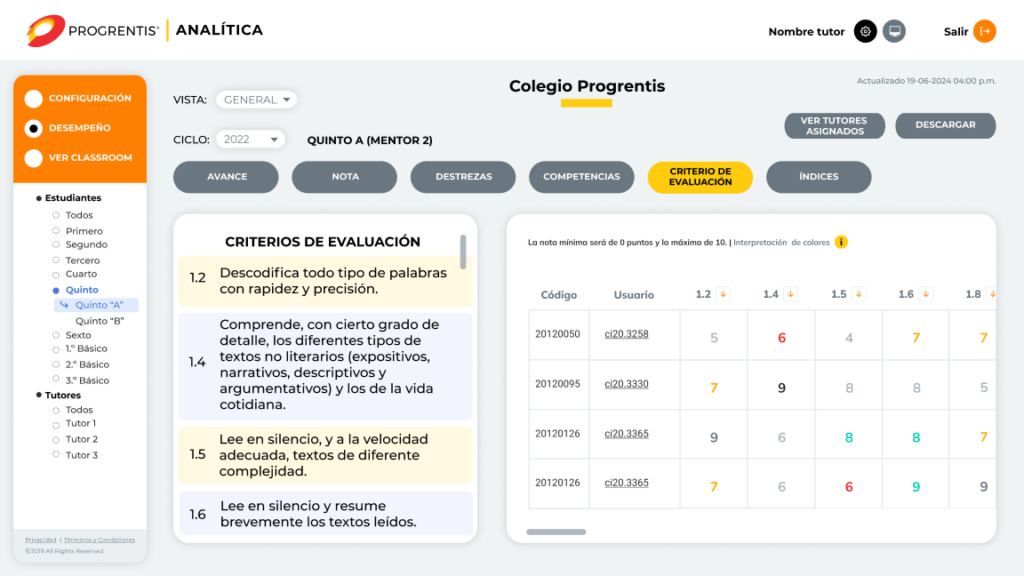The image size is (1024, 576).
Task: Click the criteria list vertical scrollbar
Action: click(463, 251)
